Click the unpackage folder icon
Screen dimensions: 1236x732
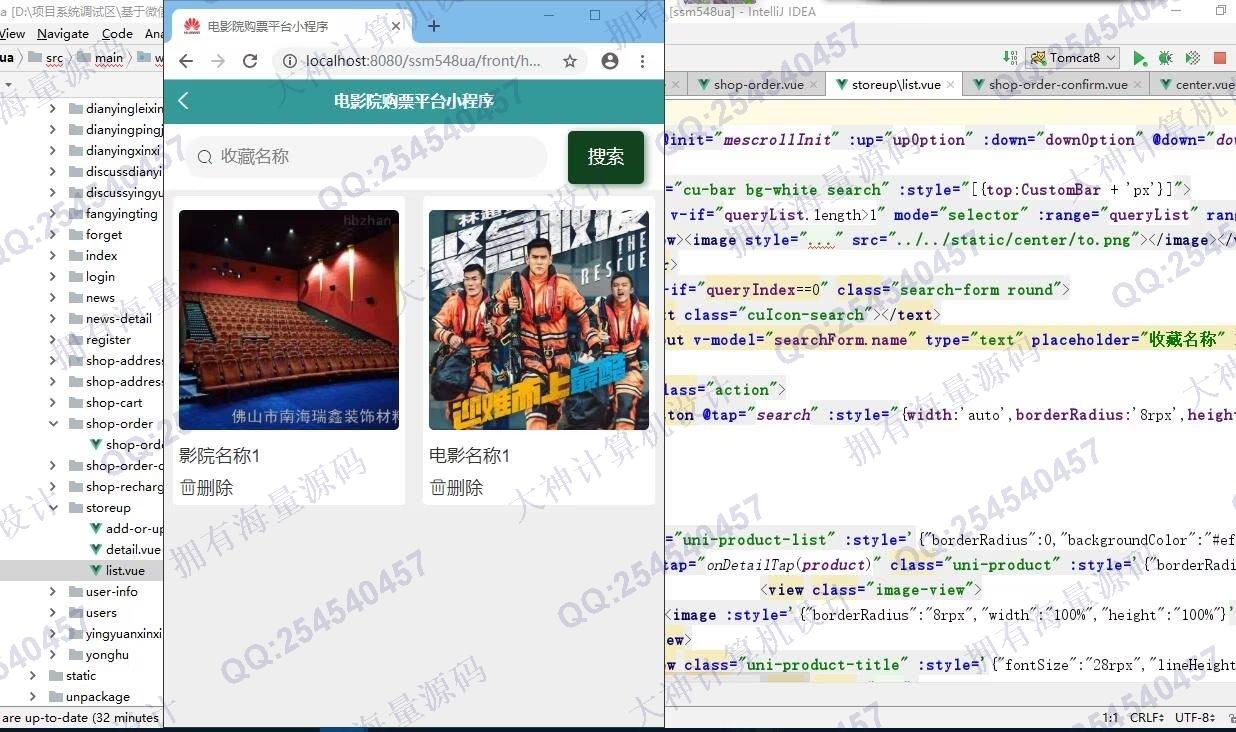pyautogui.click(x=55, y=696)
